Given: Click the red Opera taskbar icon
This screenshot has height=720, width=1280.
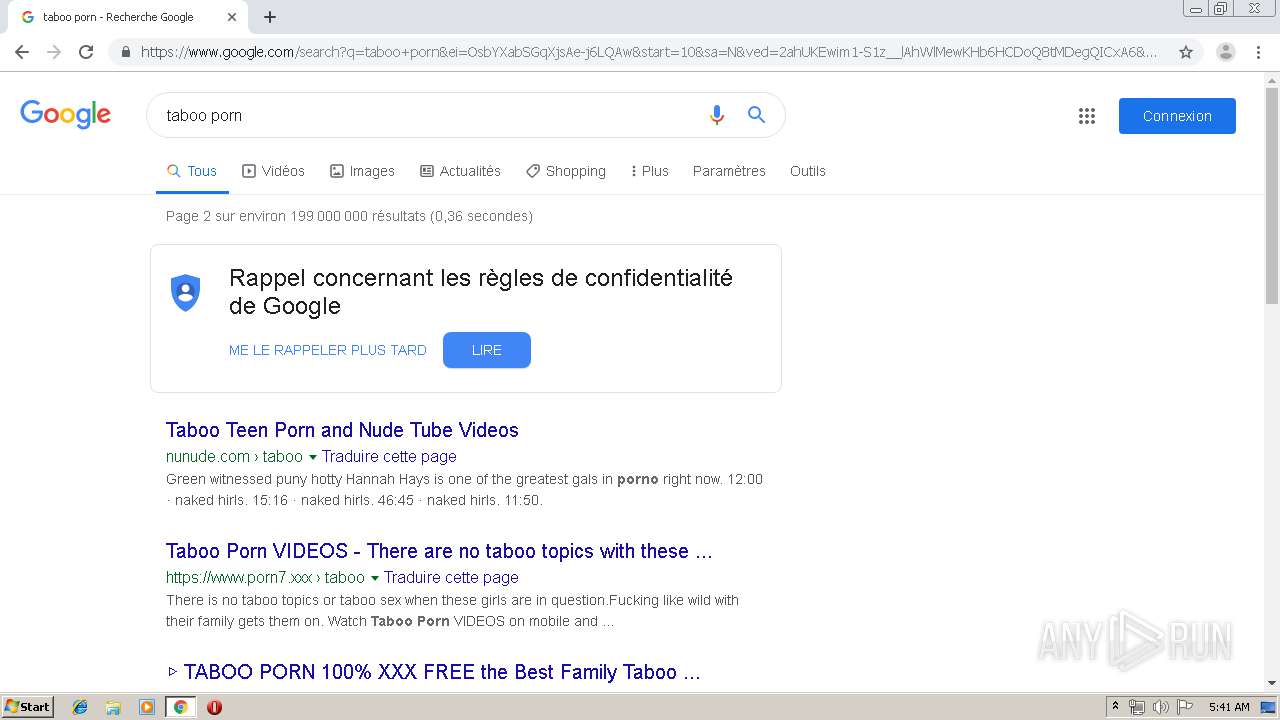Looking at the screenshot, I should [214, 707].
